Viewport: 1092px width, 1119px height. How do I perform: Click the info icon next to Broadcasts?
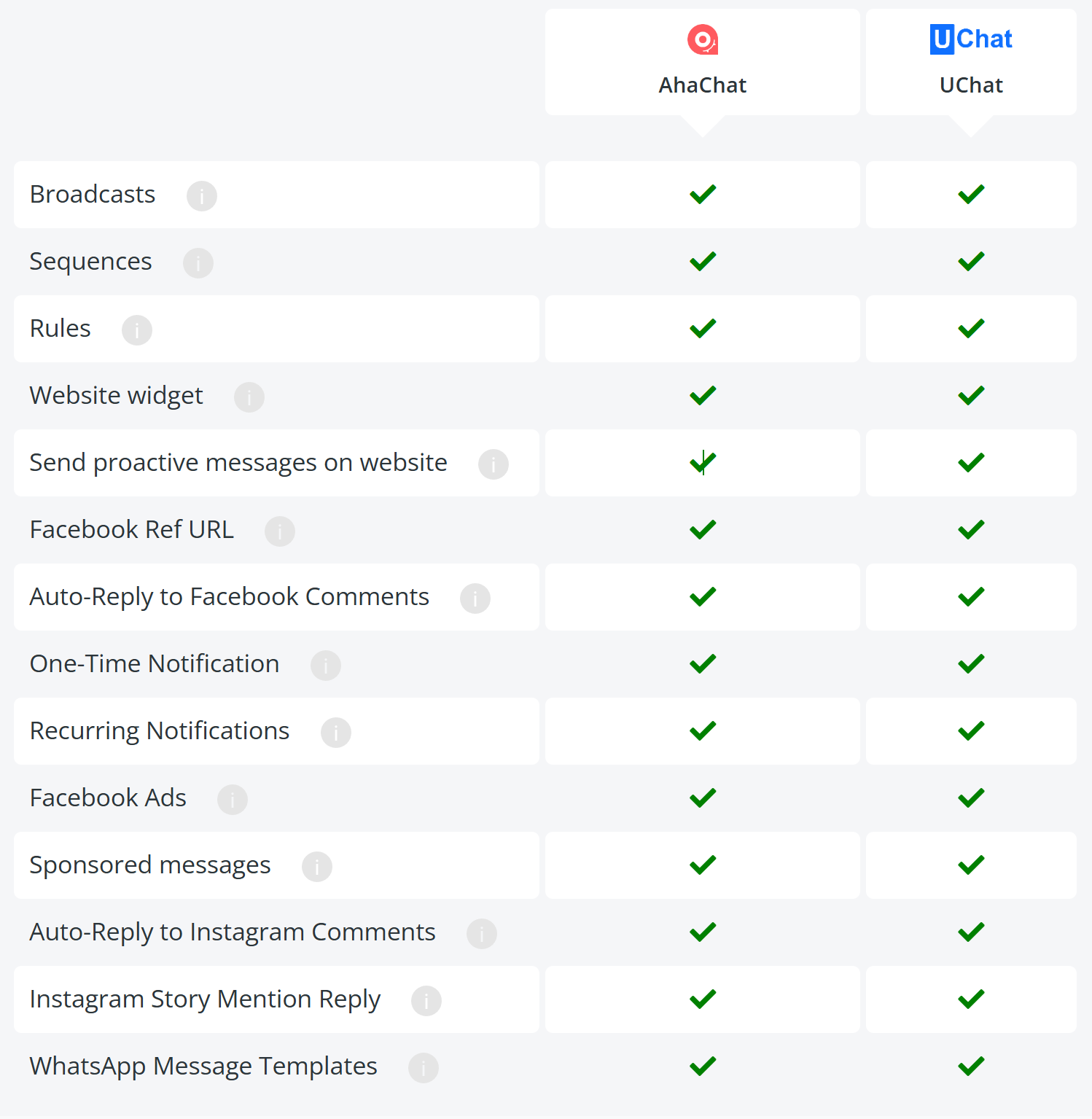tap(202, 196)
